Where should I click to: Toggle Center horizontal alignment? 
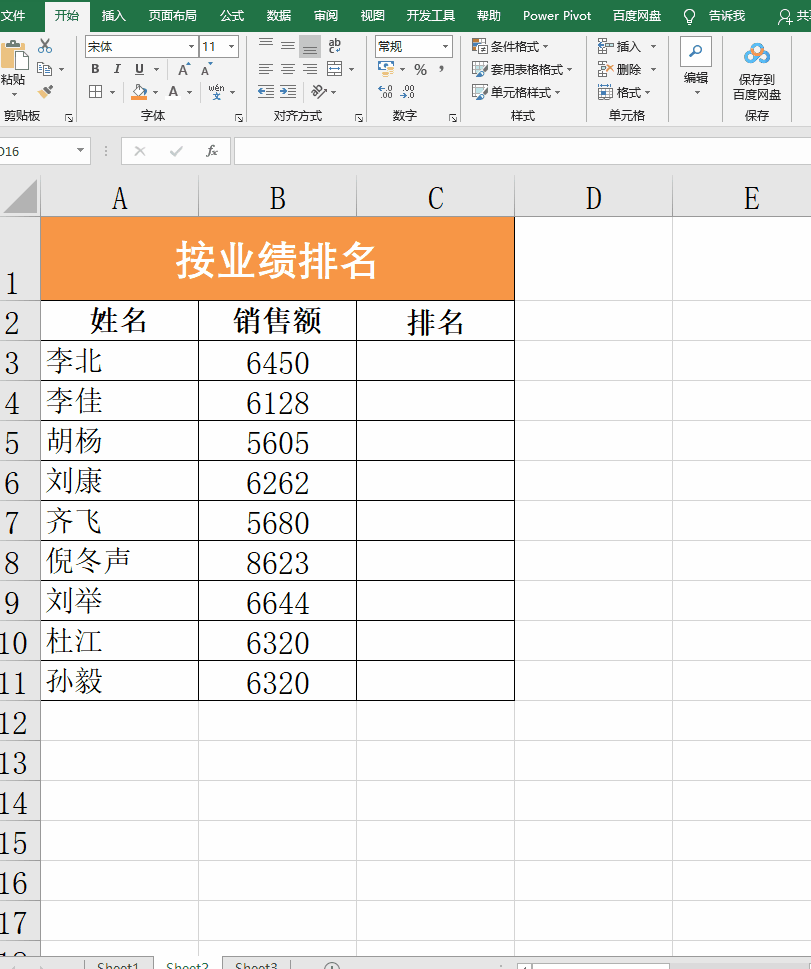coord(288,69)
